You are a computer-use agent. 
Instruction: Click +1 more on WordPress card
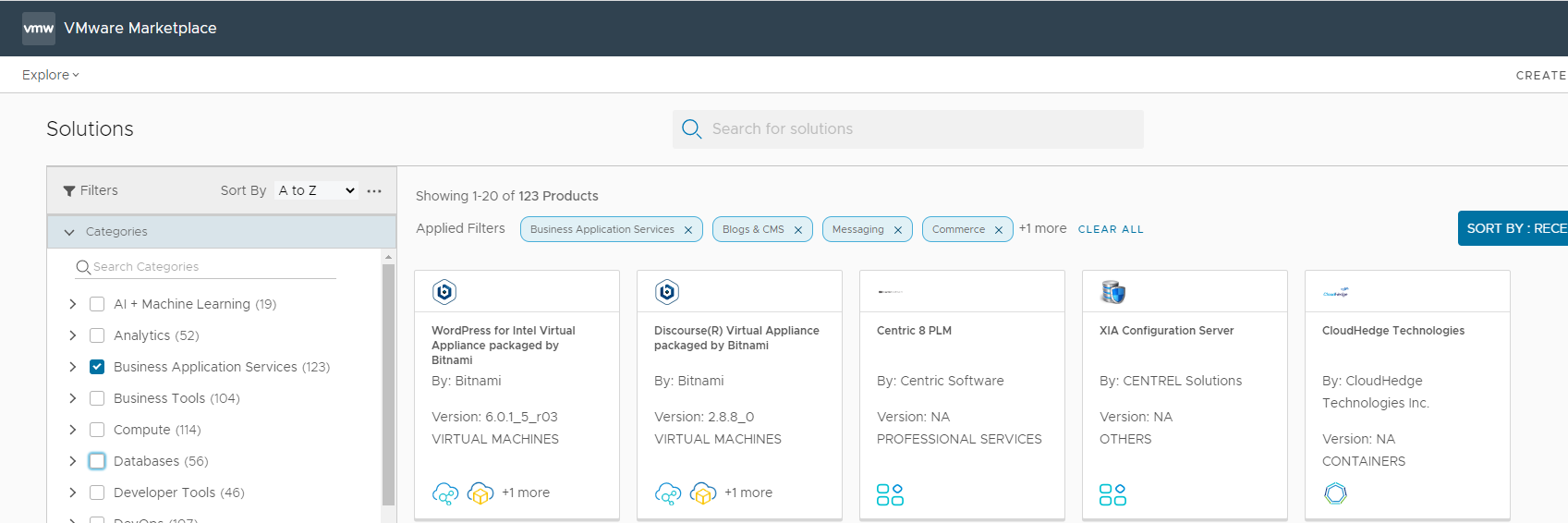(x=526, y=493)
